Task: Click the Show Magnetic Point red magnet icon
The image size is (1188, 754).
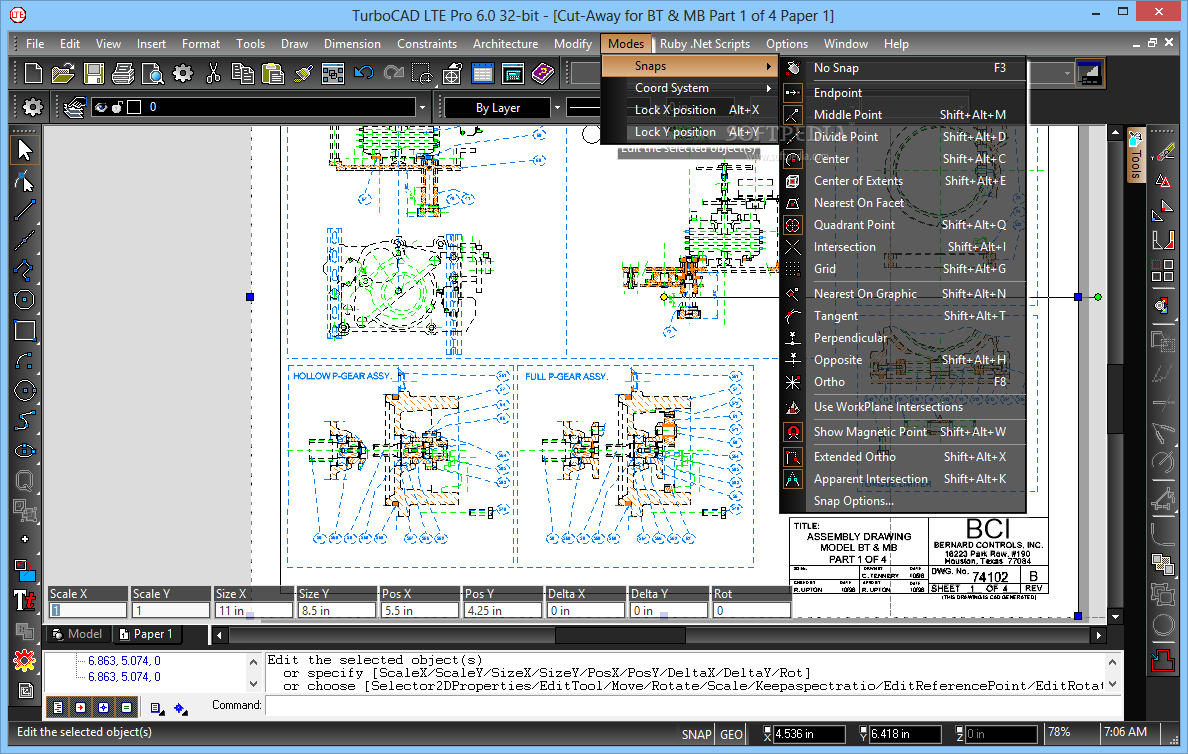Action: coord(793,432)
